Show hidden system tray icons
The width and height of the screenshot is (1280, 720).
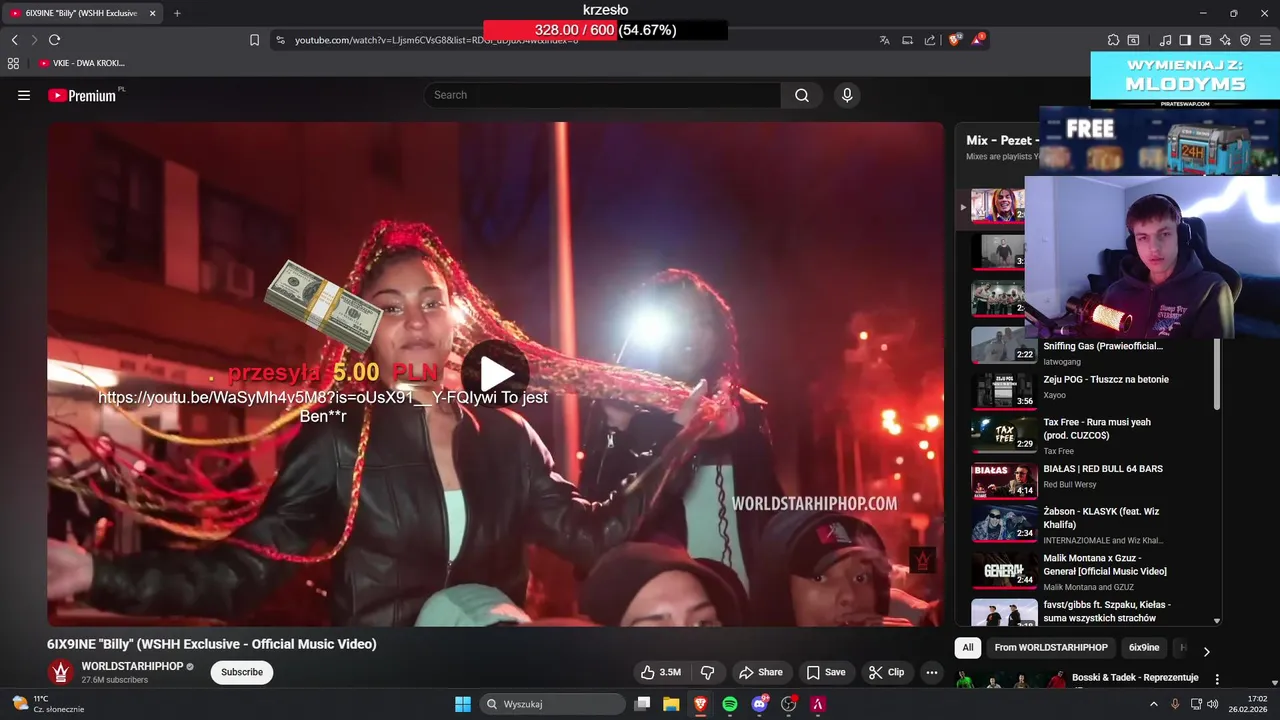tap(1154, 704)
